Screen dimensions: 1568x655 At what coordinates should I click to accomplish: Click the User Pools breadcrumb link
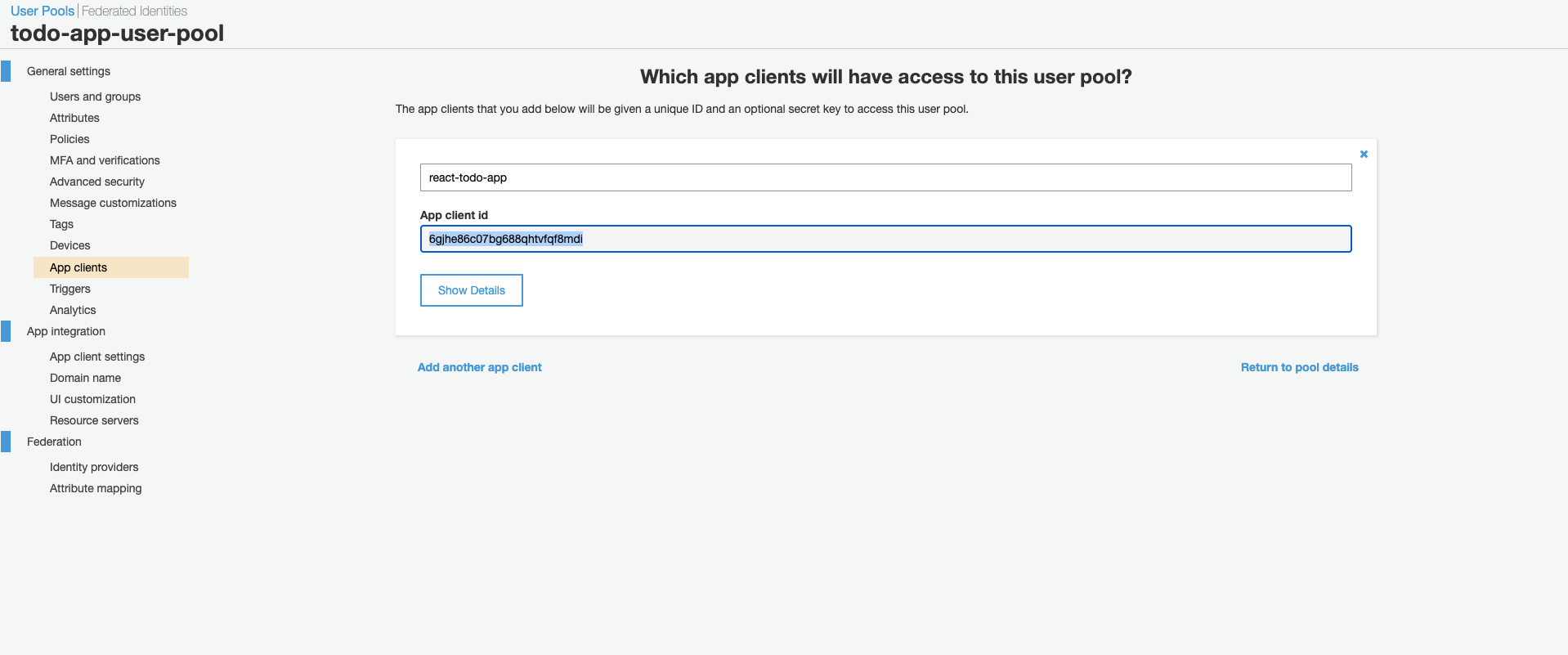click(43, 11)
